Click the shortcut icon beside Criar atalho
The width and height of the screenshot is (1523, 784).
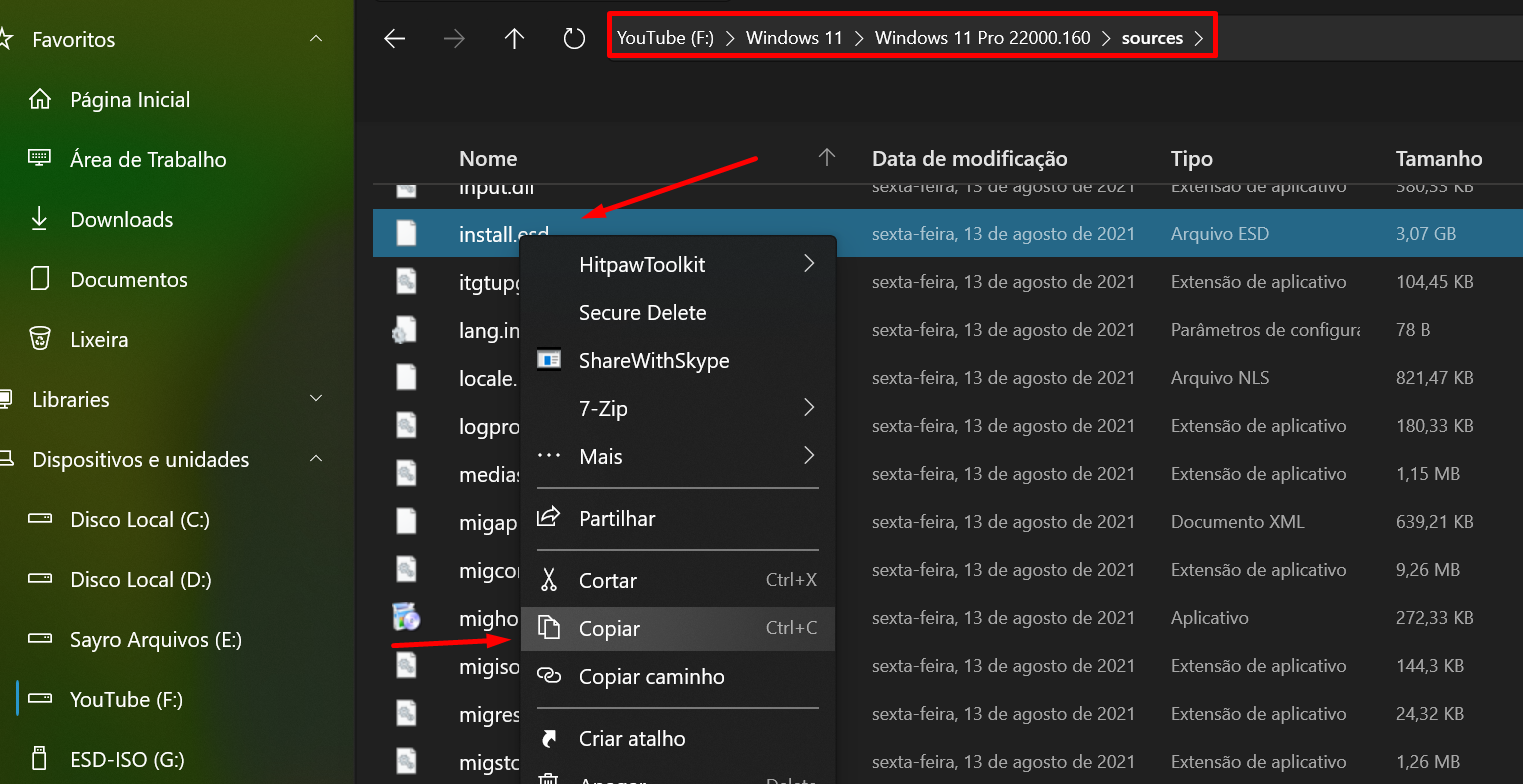click(x=549, y=738)
